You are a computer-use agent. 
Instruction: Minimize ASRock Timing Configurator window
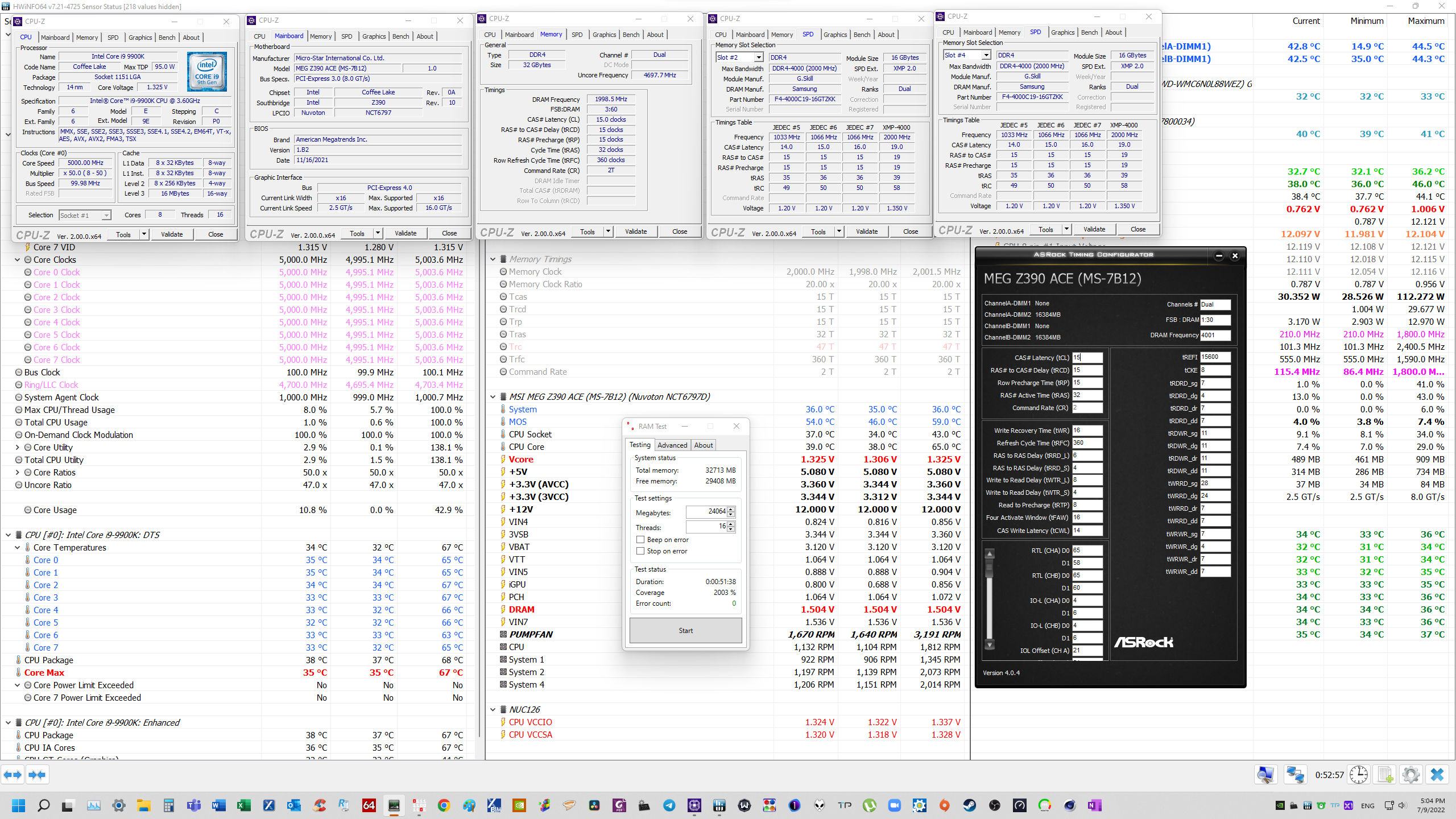pos(1218,256)
